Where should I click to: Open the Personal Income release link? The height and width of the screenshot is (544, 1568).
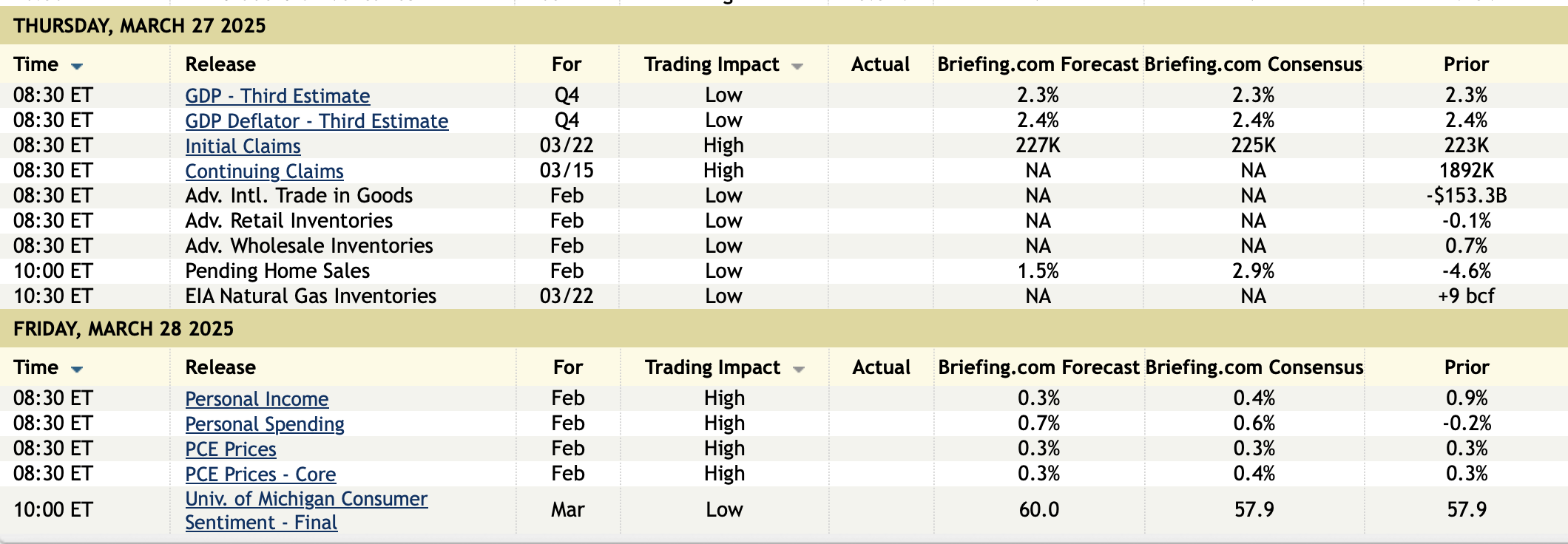pos(257,399)
